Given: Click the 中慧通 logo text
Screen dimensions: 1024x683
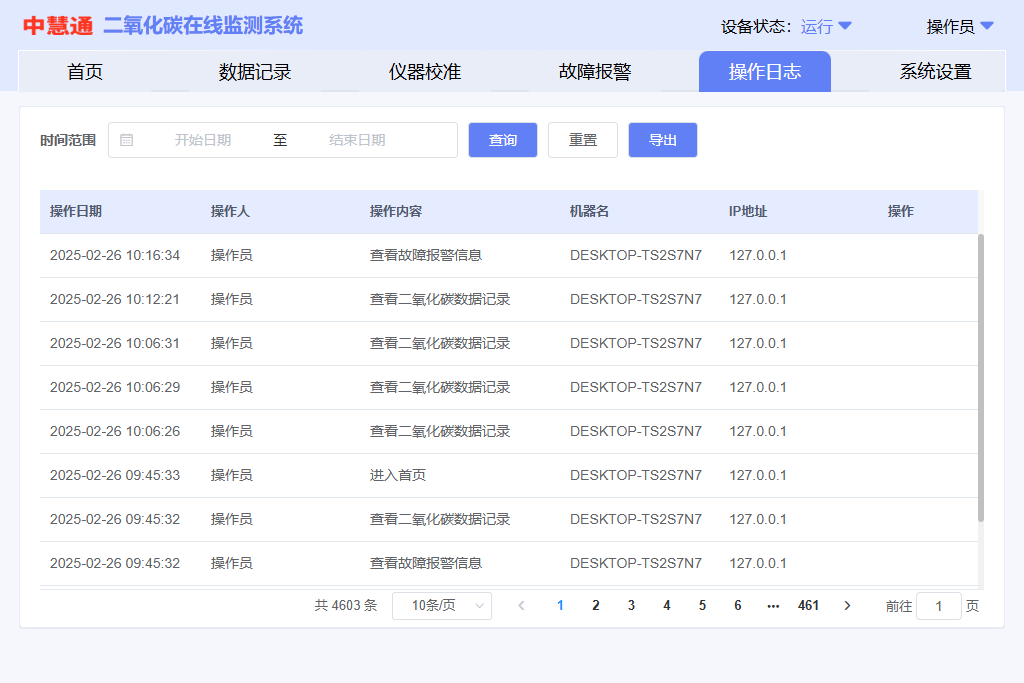Looking at the screenshot, I should tap(58, 26).
